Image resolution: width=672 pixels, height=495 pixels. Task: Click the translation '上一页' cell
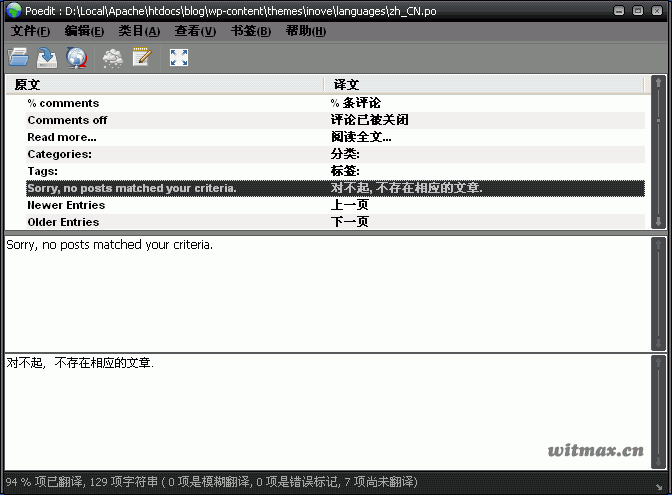(350, 205)
